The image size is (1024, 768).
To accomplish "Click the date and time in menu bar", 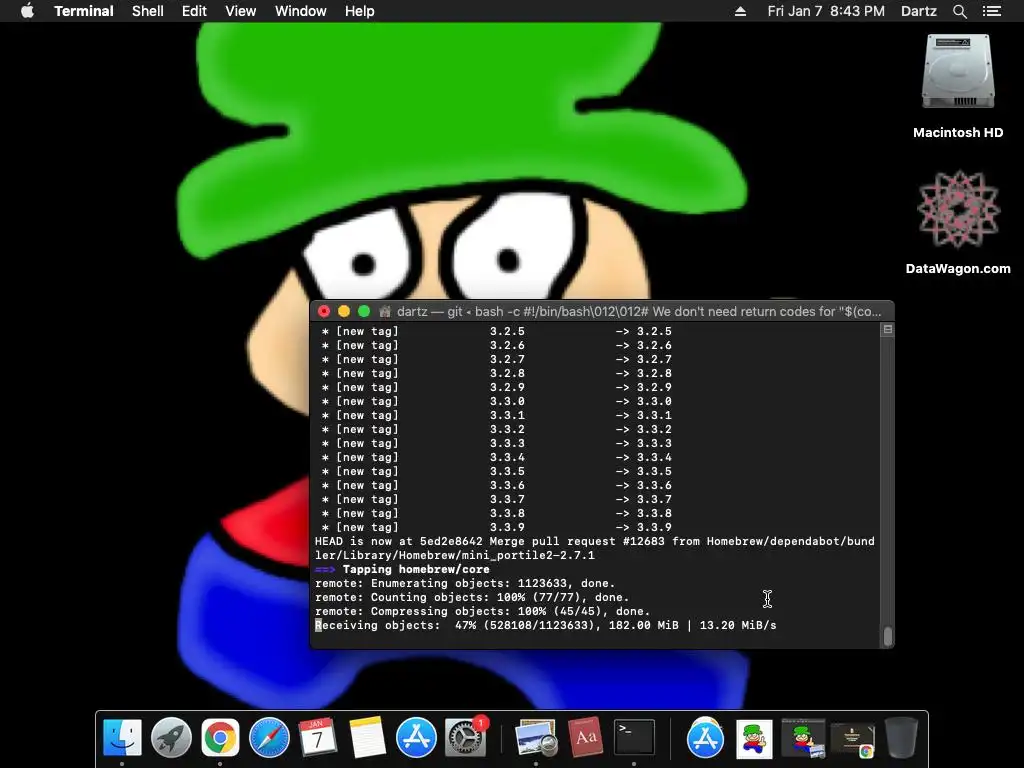I will point(826,11).
